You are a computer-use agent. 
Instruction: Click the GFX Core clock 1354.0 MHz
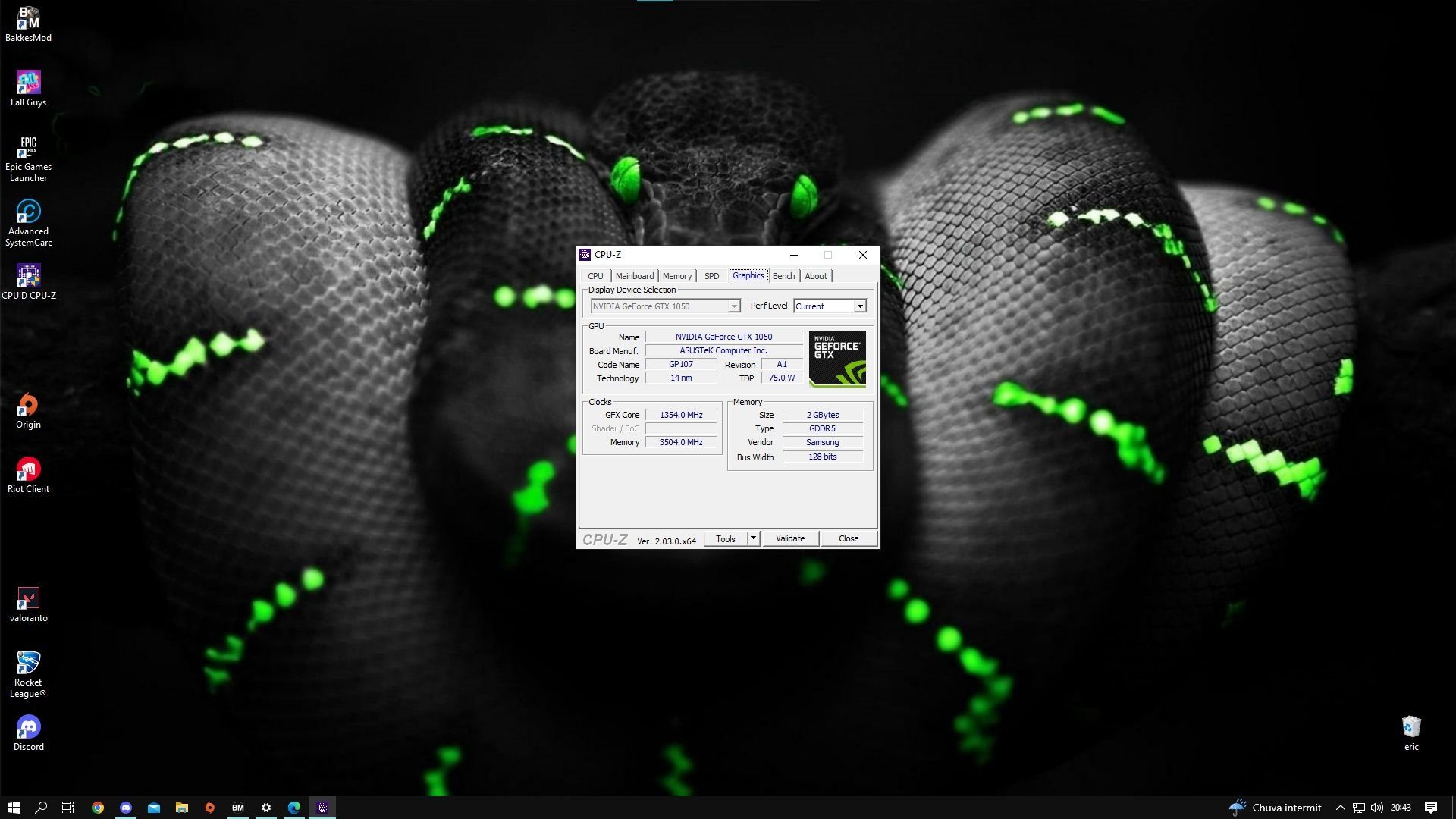pos(681,415)
